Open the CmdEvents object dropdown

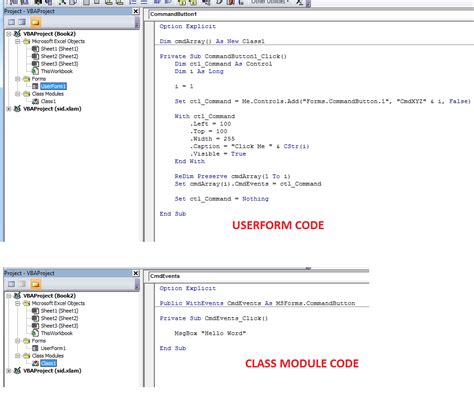point(259,276)
